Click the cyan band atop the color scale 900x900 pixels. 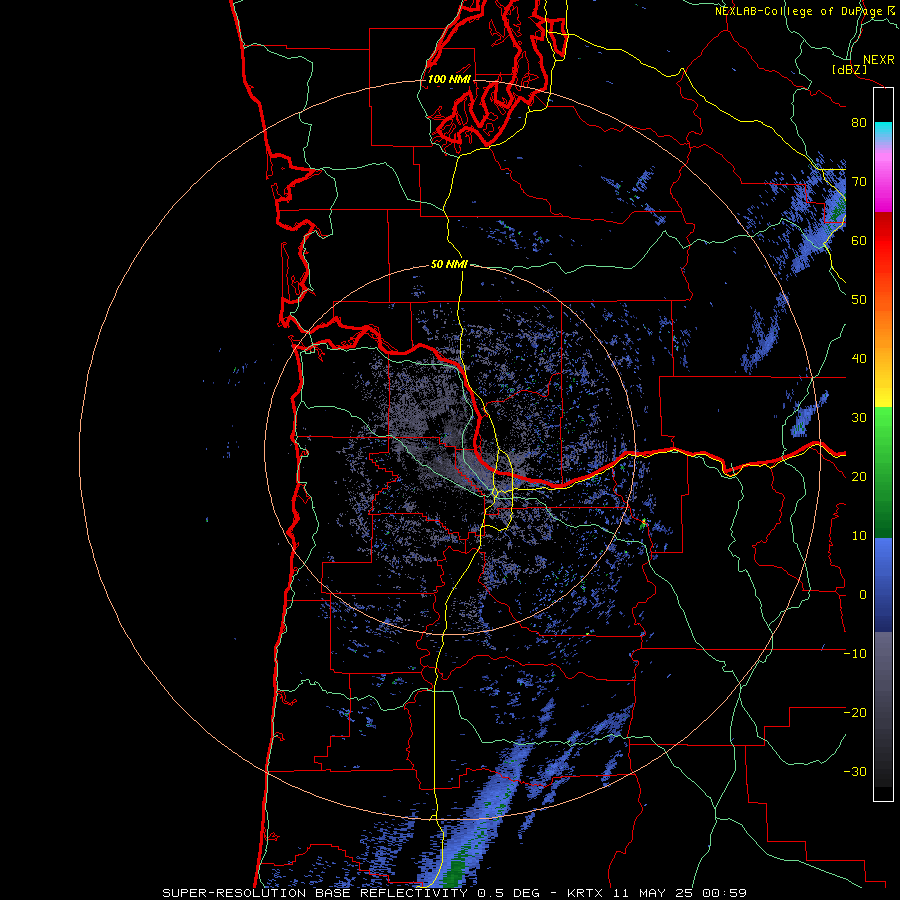click(883, 131)
